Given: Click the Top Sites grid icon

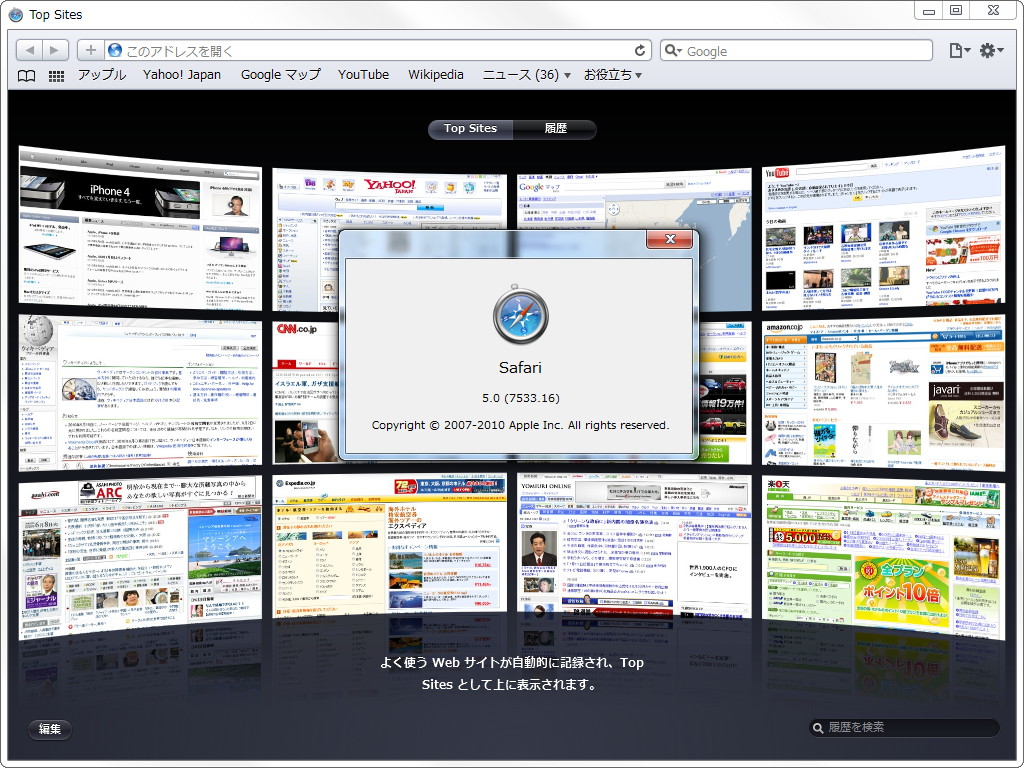Looking at the screenshot, I should pyautogui.click(x=57, y=74).
